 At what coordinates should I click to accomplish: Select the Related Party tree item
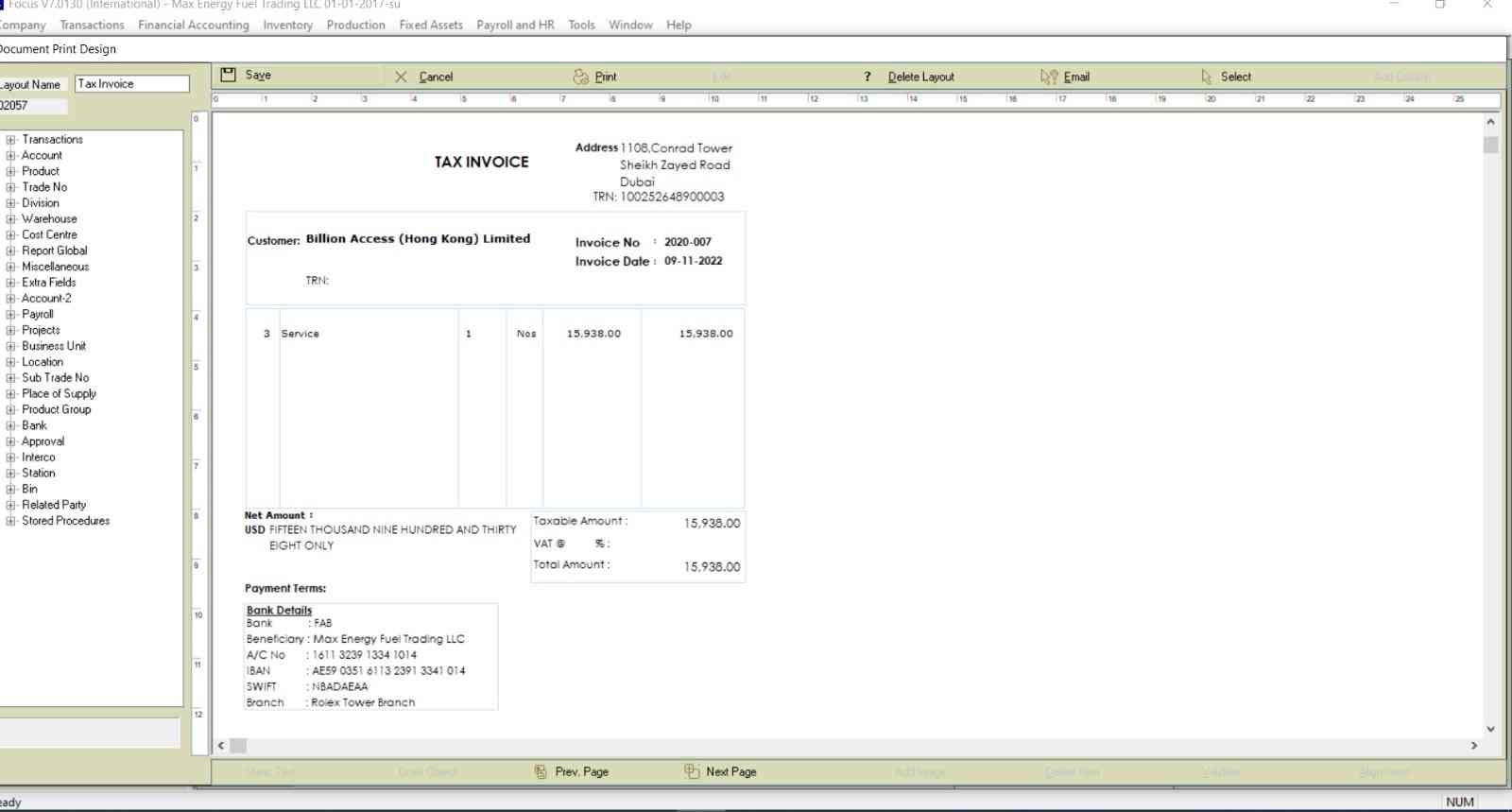coord(54,505)
